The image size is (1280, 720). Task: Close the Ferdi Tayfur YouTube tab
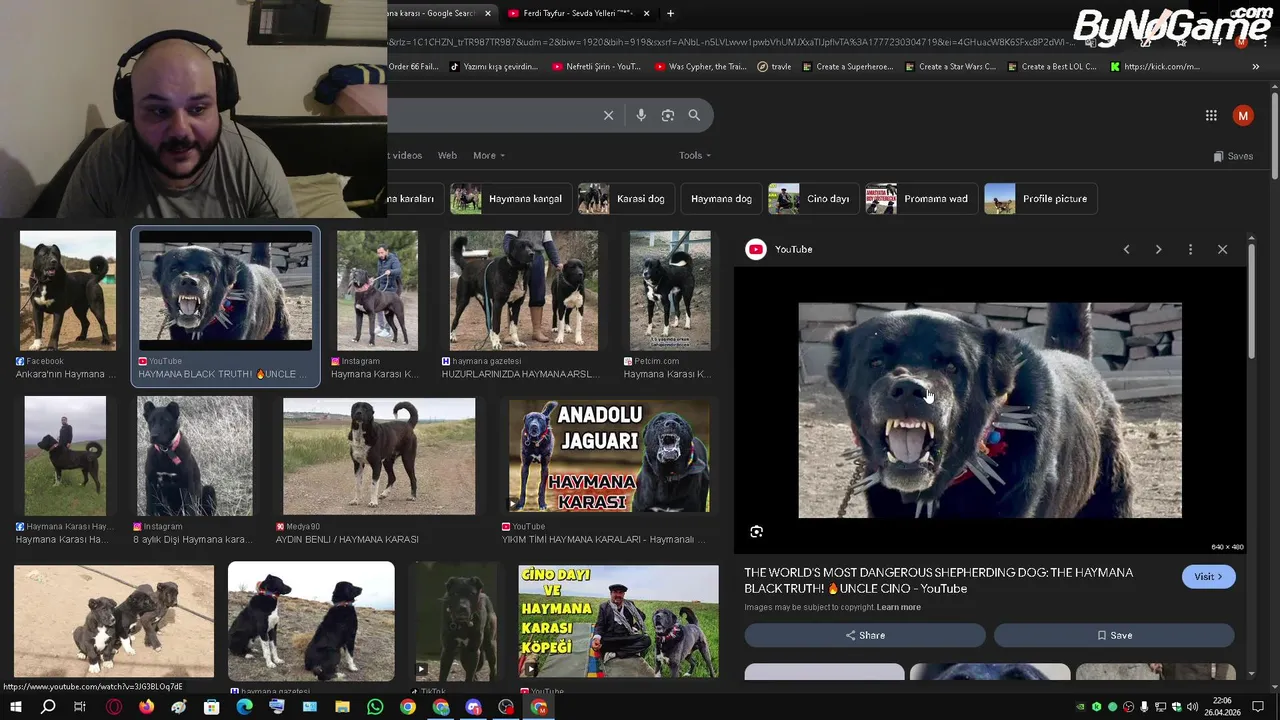(646, 13)
